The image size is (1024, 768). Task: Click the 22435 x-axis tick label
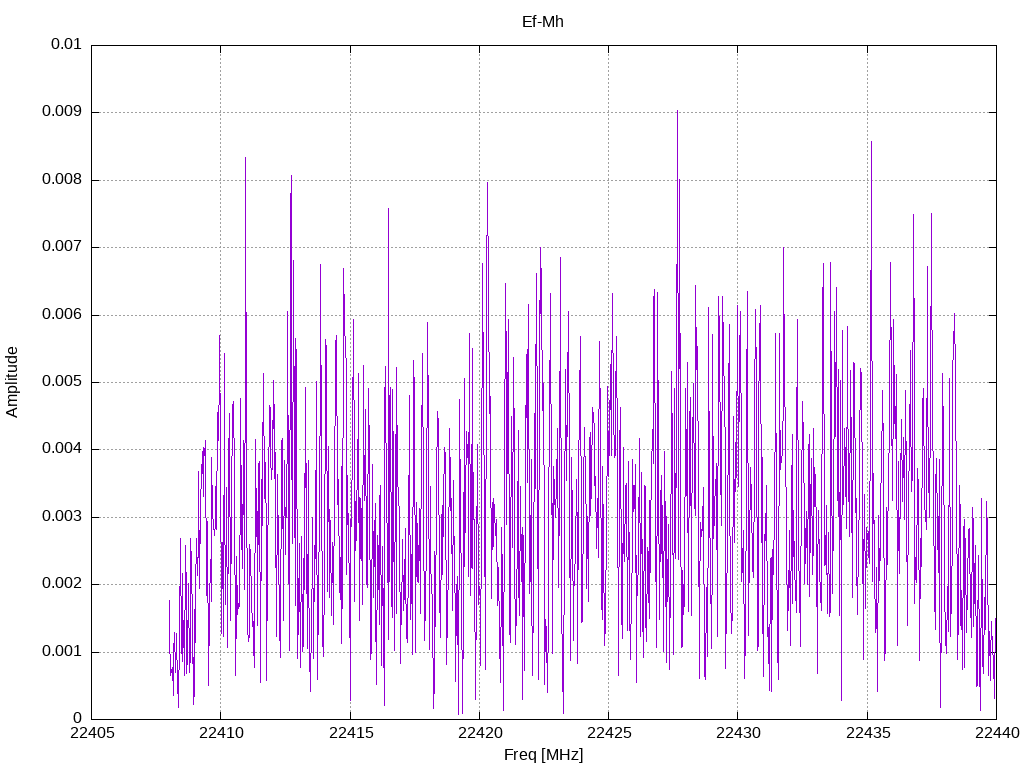coord(868,733)
